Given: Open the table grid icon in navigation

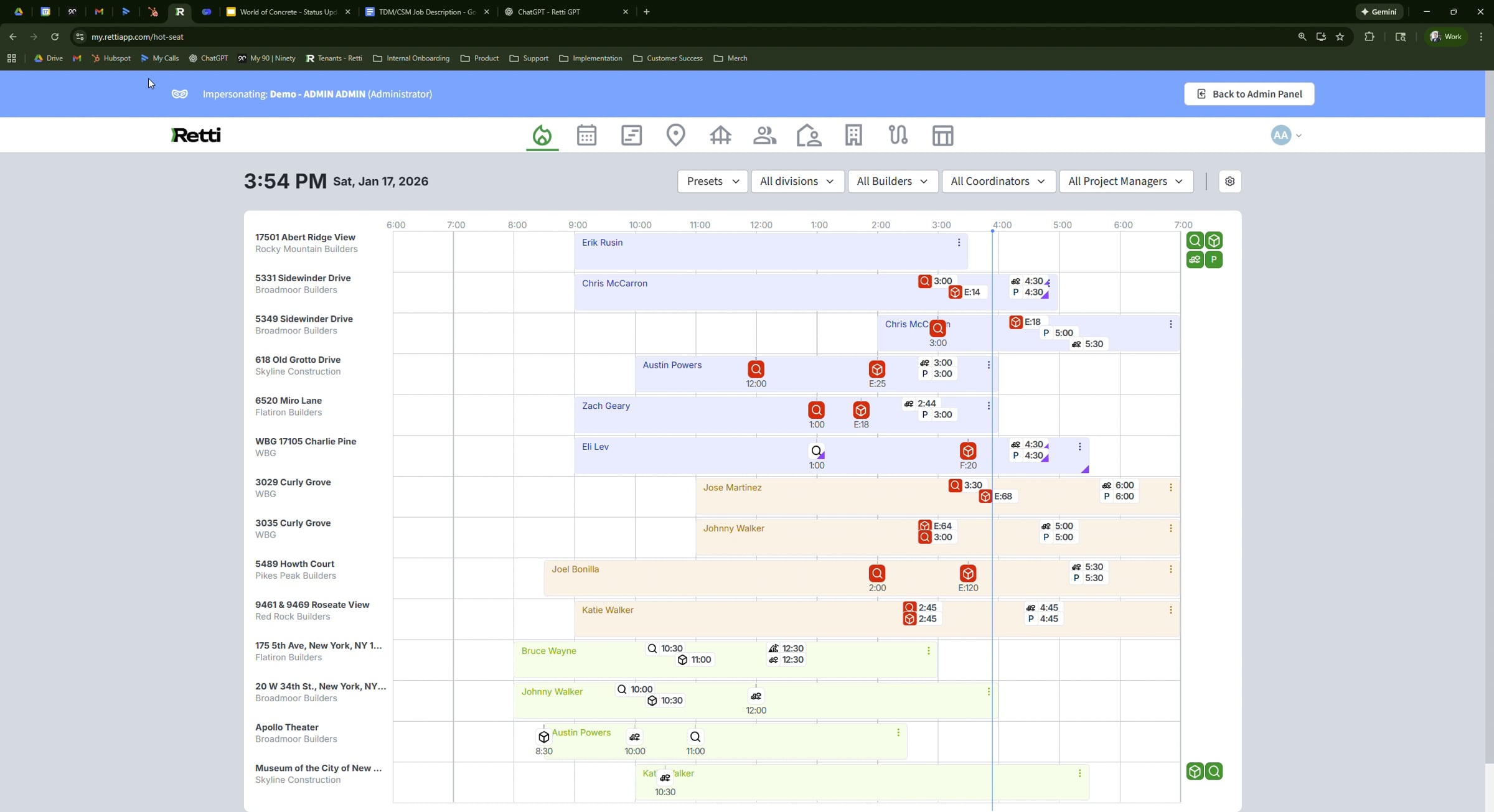Looking at the screenshot, I should point(942,135).
